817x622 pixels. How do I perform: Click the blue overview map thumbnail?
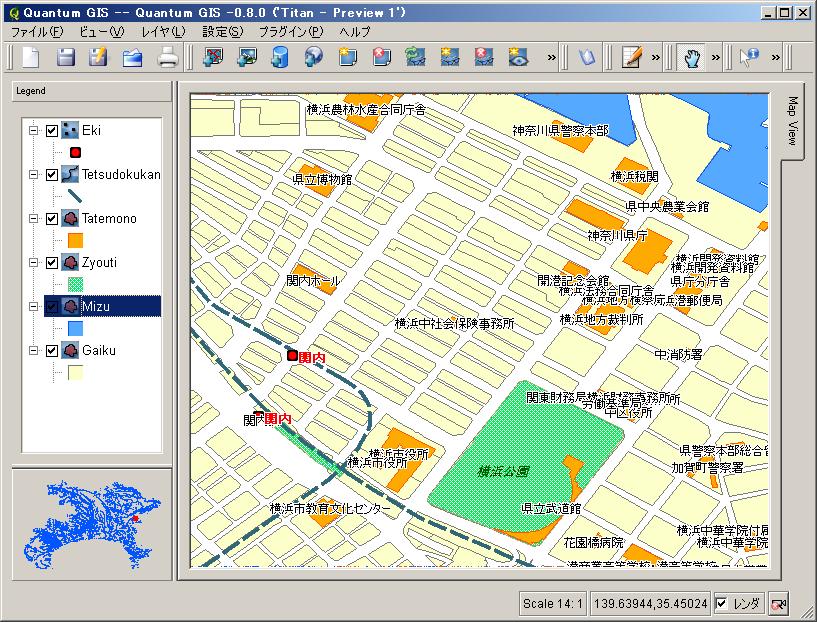click(92, 524)
